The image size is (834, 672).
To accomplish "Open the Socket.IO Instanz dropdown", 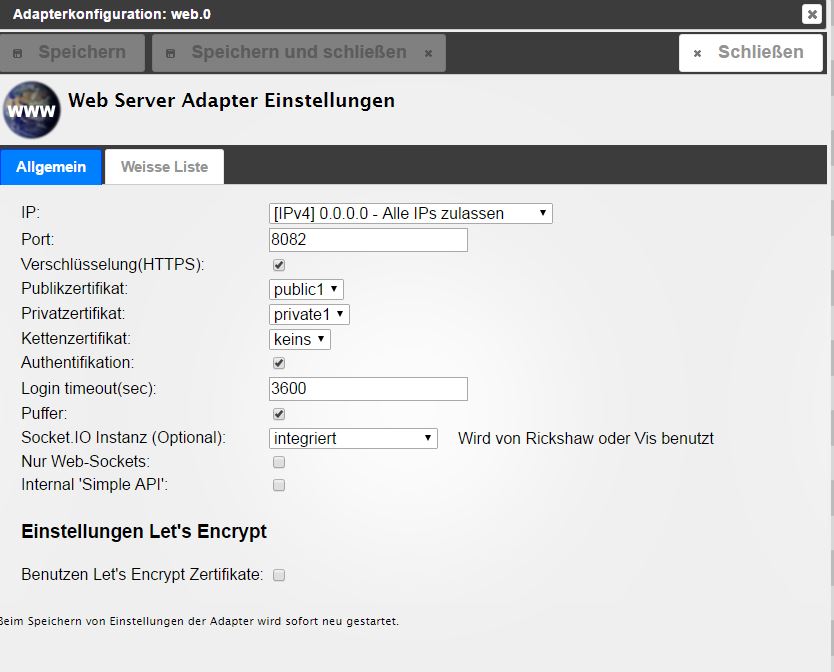I will click(353, 438).
